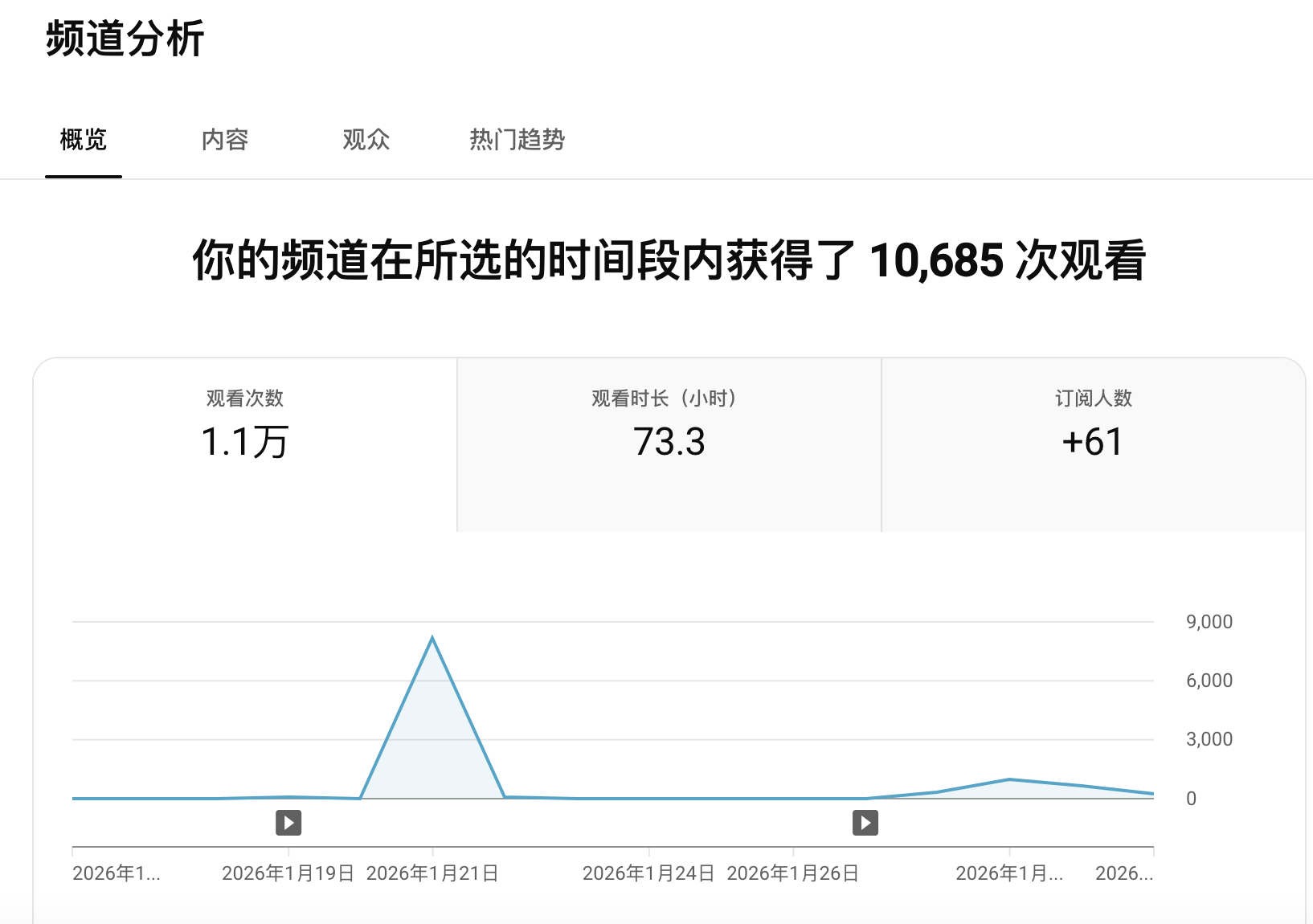This screenshot has height=924, width=1313.
Task: Switch to the 概览 tab
Action: pyautogui.click(x=84, y=140)
